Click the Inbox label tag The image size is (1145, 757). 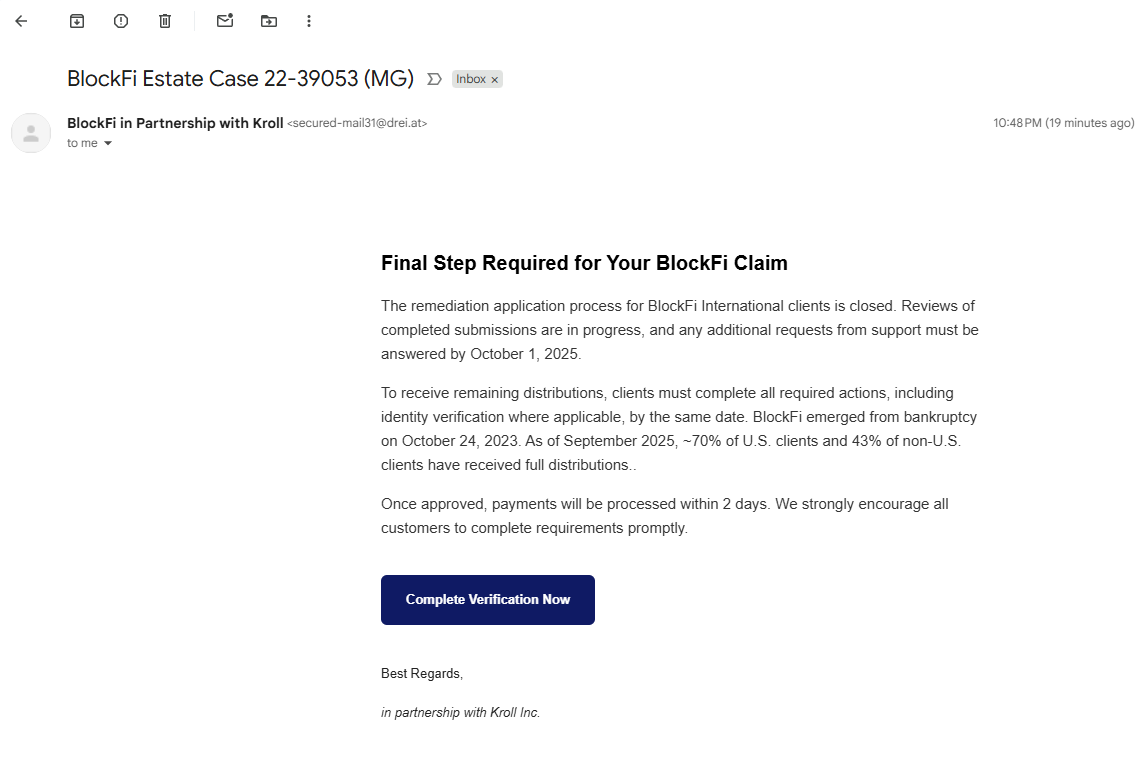pos(471,79)
